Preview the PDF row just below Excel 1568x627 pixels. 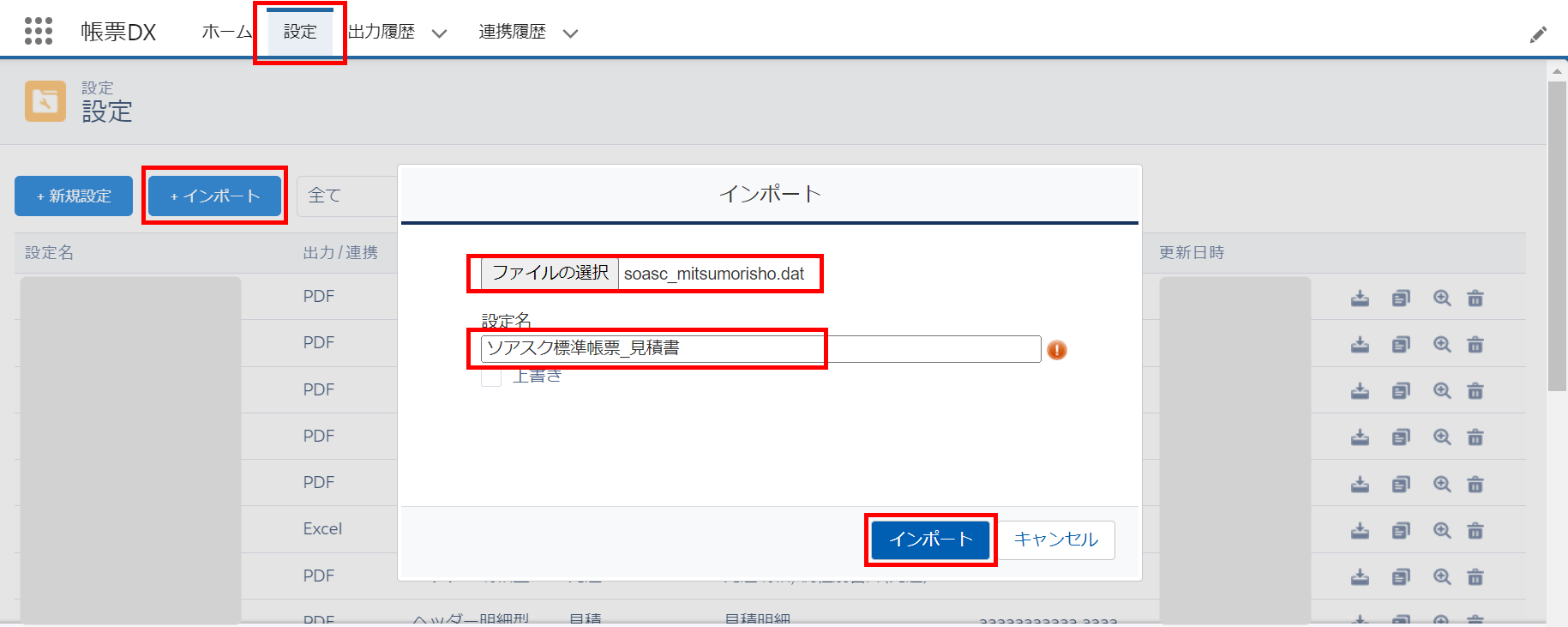pyautogui.click(x=1442, y=576)
